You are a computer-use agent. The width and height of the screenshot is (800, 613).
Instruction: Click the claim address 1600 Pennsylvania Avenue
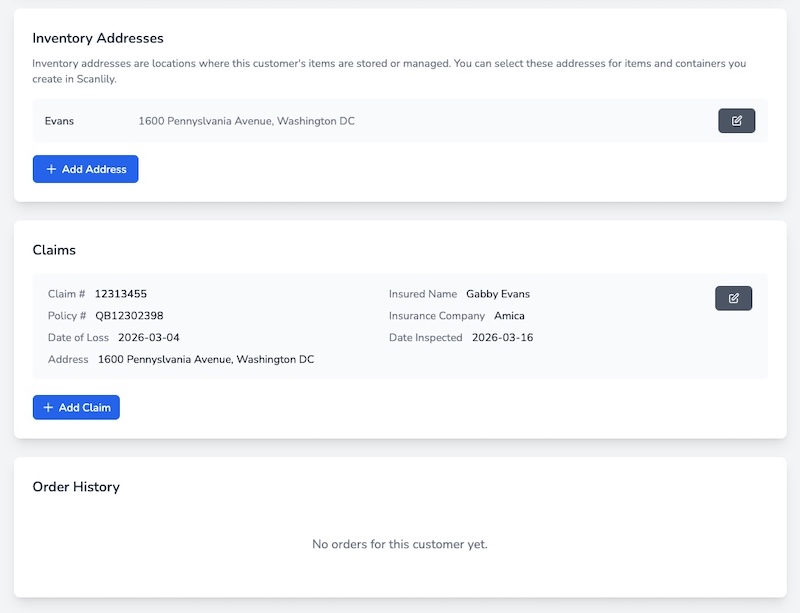206,360
